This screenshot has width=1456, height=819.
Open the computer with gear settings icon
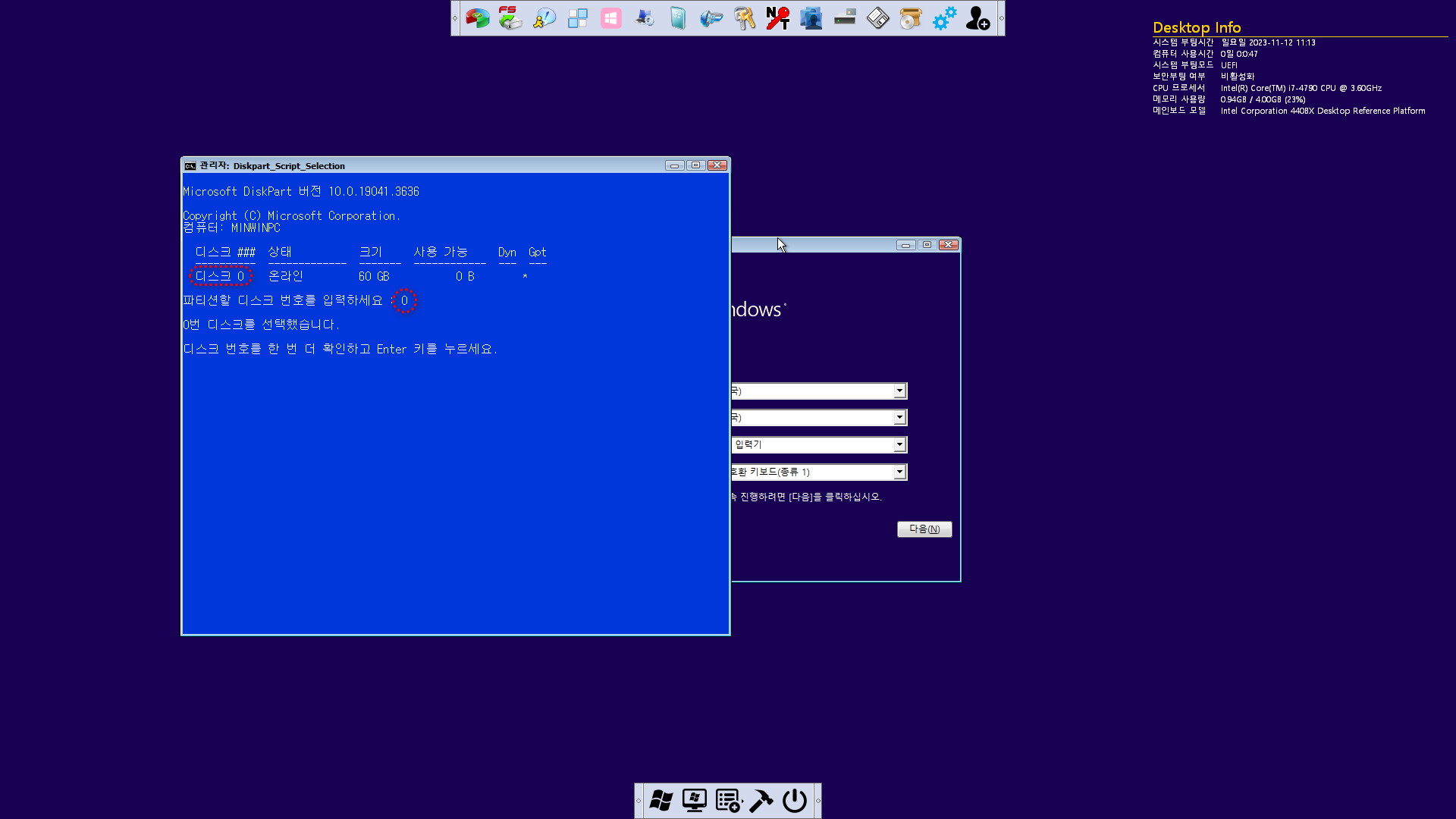tap(645, 18)
